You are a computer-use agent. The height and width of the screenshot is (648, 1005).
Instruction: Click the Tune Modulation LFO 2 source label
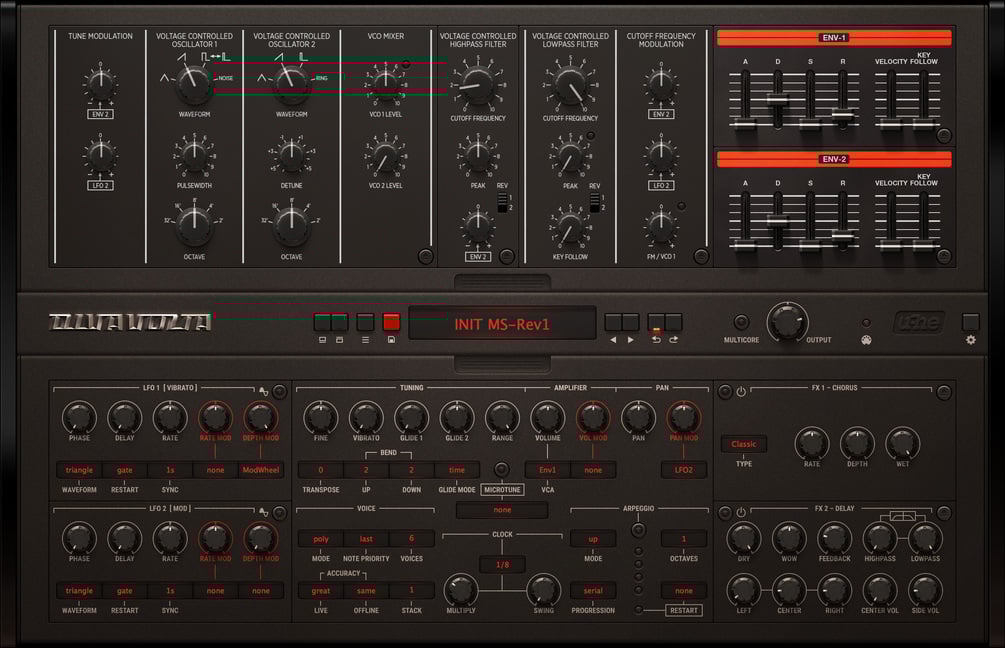[100, 185]
